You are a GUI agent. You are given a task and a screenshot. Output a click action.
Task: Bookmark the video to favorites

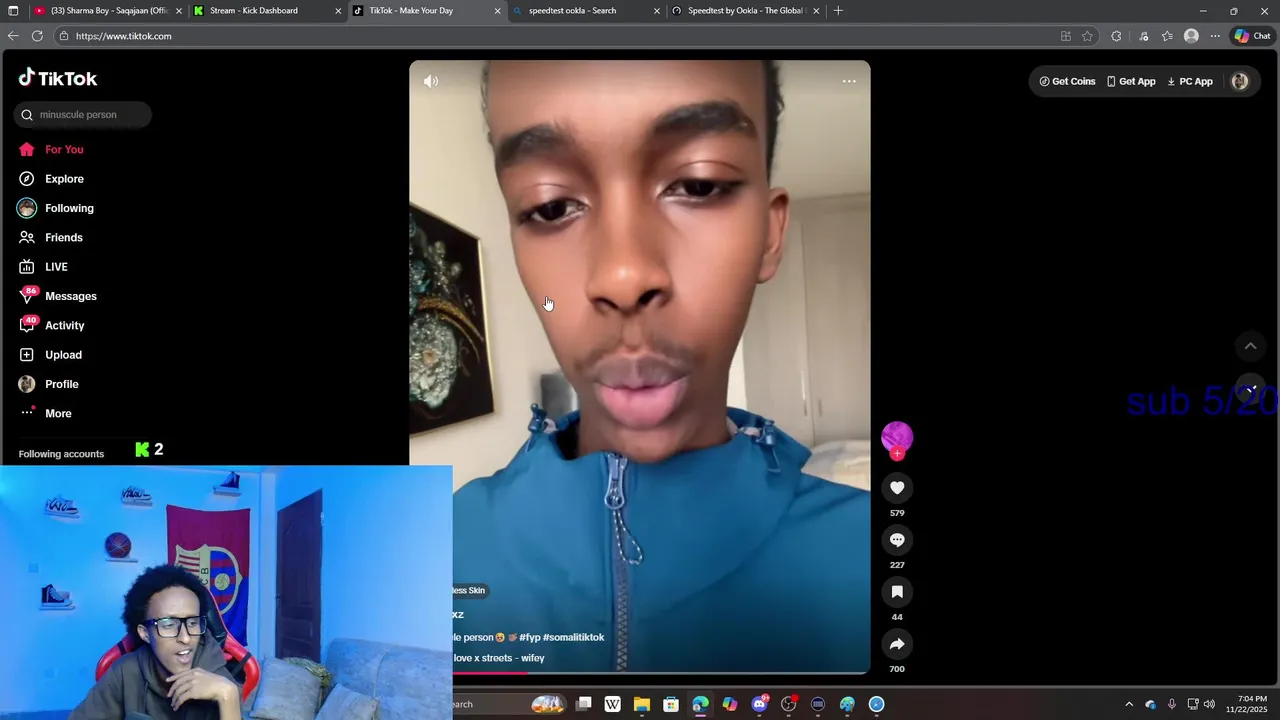[897, 592]
